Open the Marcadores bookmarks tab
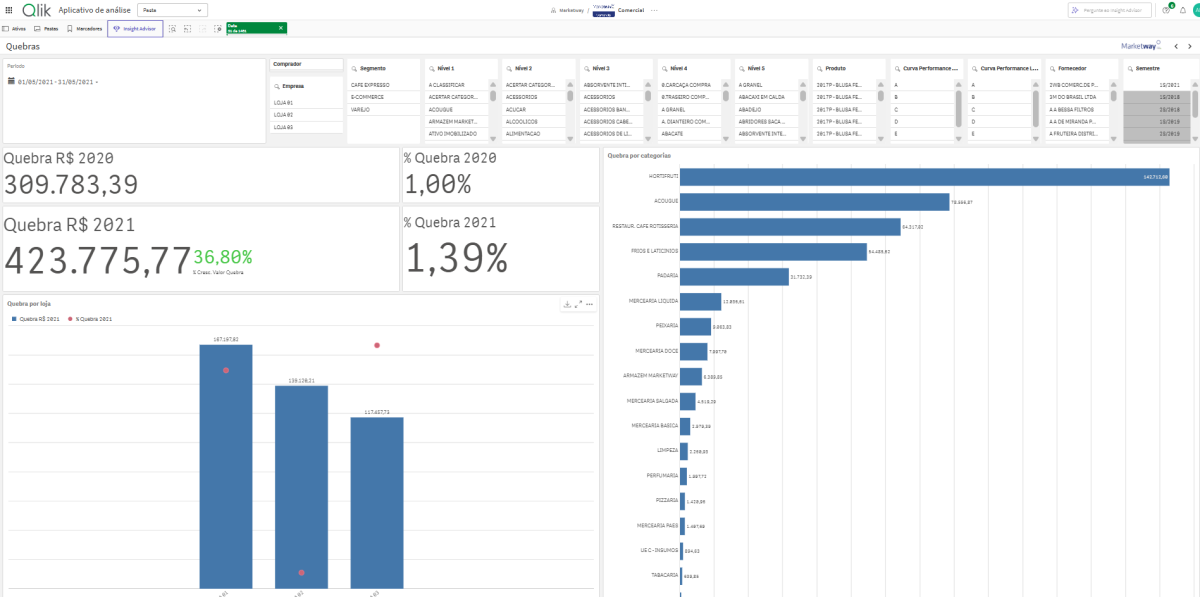 (x=84, y=29)
